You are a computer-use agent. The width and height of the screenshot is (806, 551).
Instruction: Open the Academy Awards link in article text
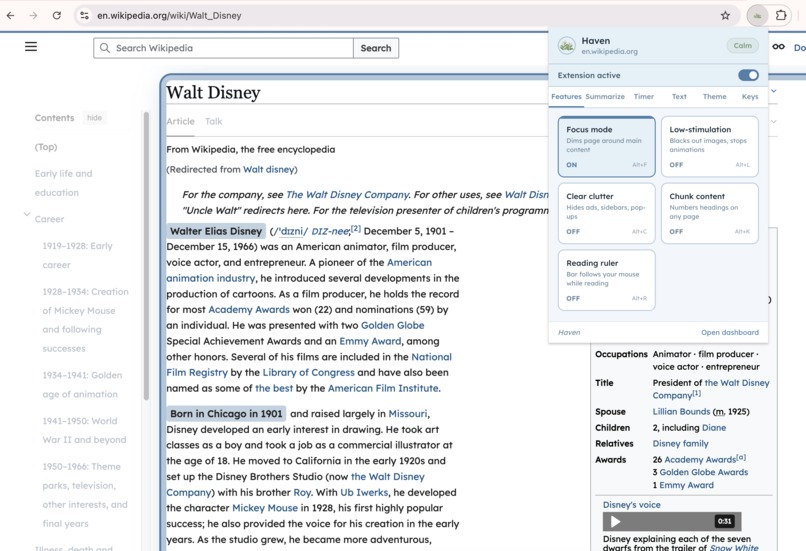tap(249, 310)
